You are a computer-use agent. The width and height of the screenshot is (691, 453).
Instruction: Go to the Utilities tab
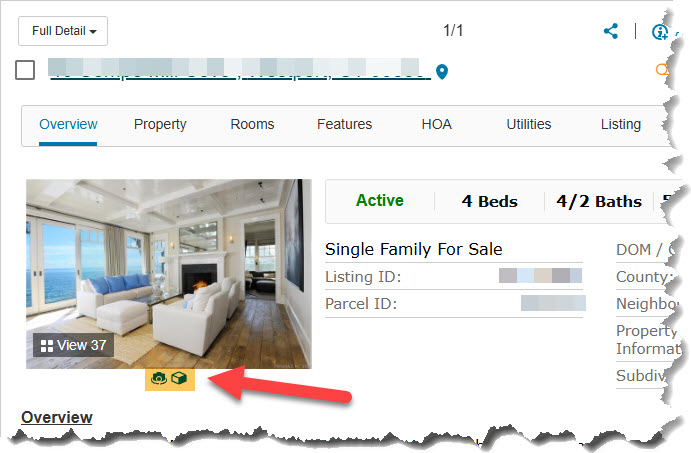528,124
